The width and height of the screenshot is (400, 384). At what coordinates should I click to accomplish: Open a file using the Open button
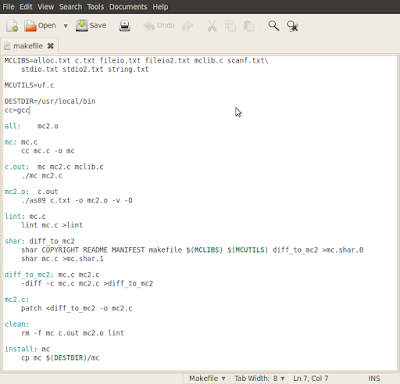point(40,26)
